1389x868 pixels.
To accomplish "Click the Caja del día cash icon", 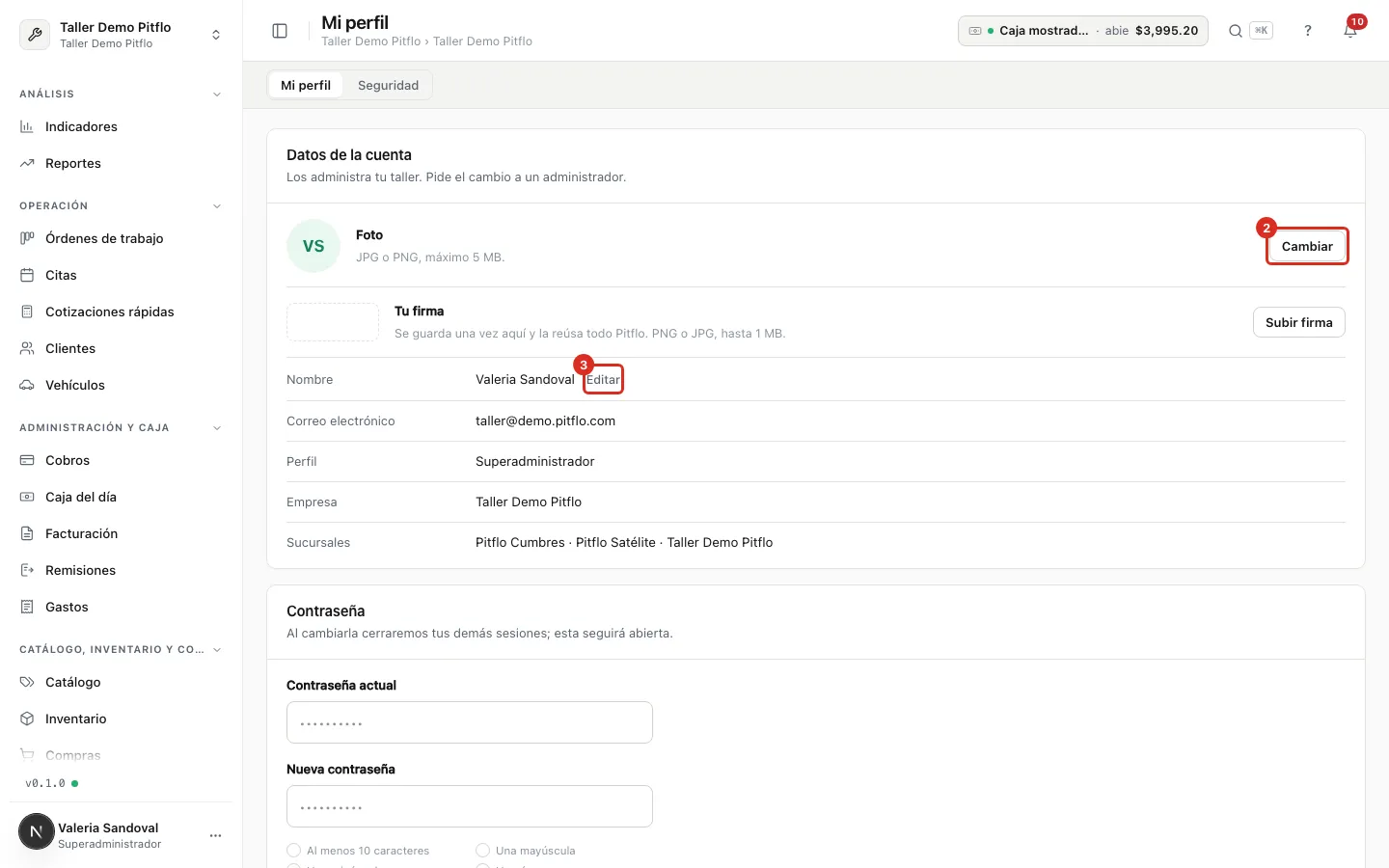I will [27, 497].
